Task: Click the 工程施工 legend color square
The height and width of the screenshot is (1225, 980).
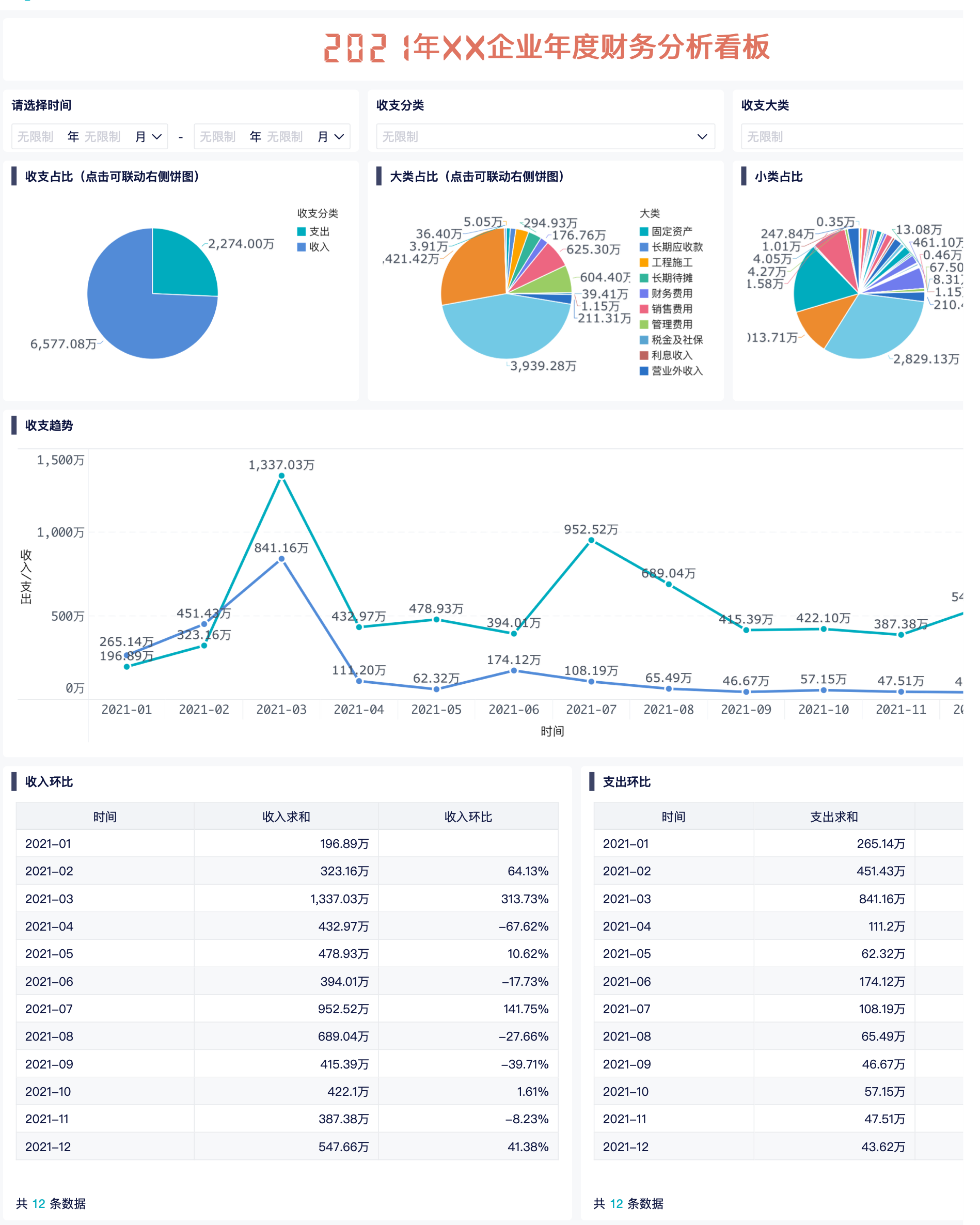Action: 644,262
